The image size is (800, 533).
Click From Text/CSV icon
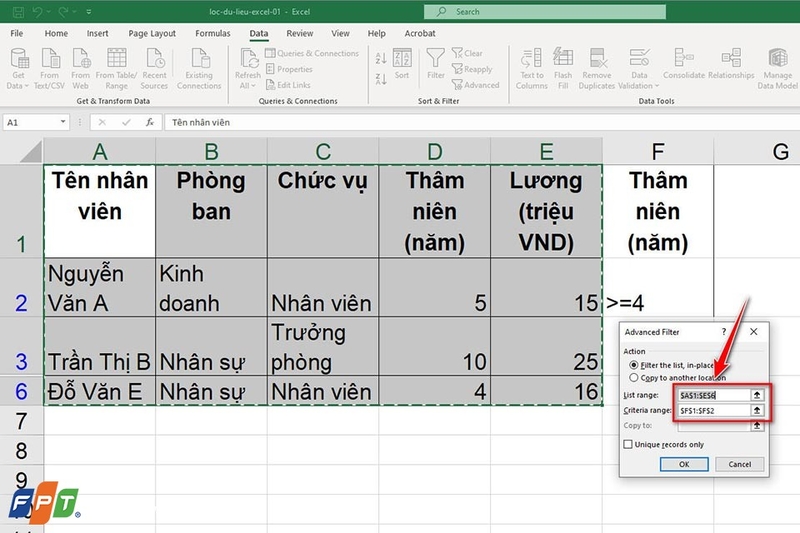(x=49, y=69)
